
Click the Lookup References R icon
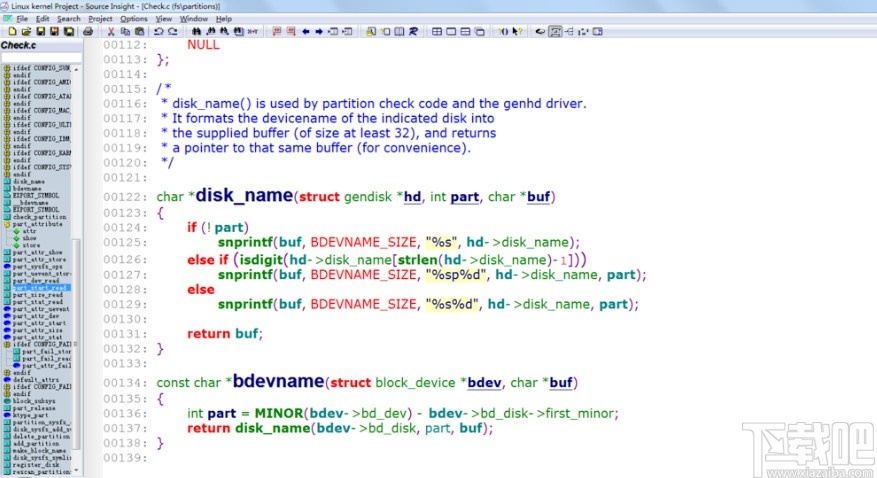(x=413, y=32)
